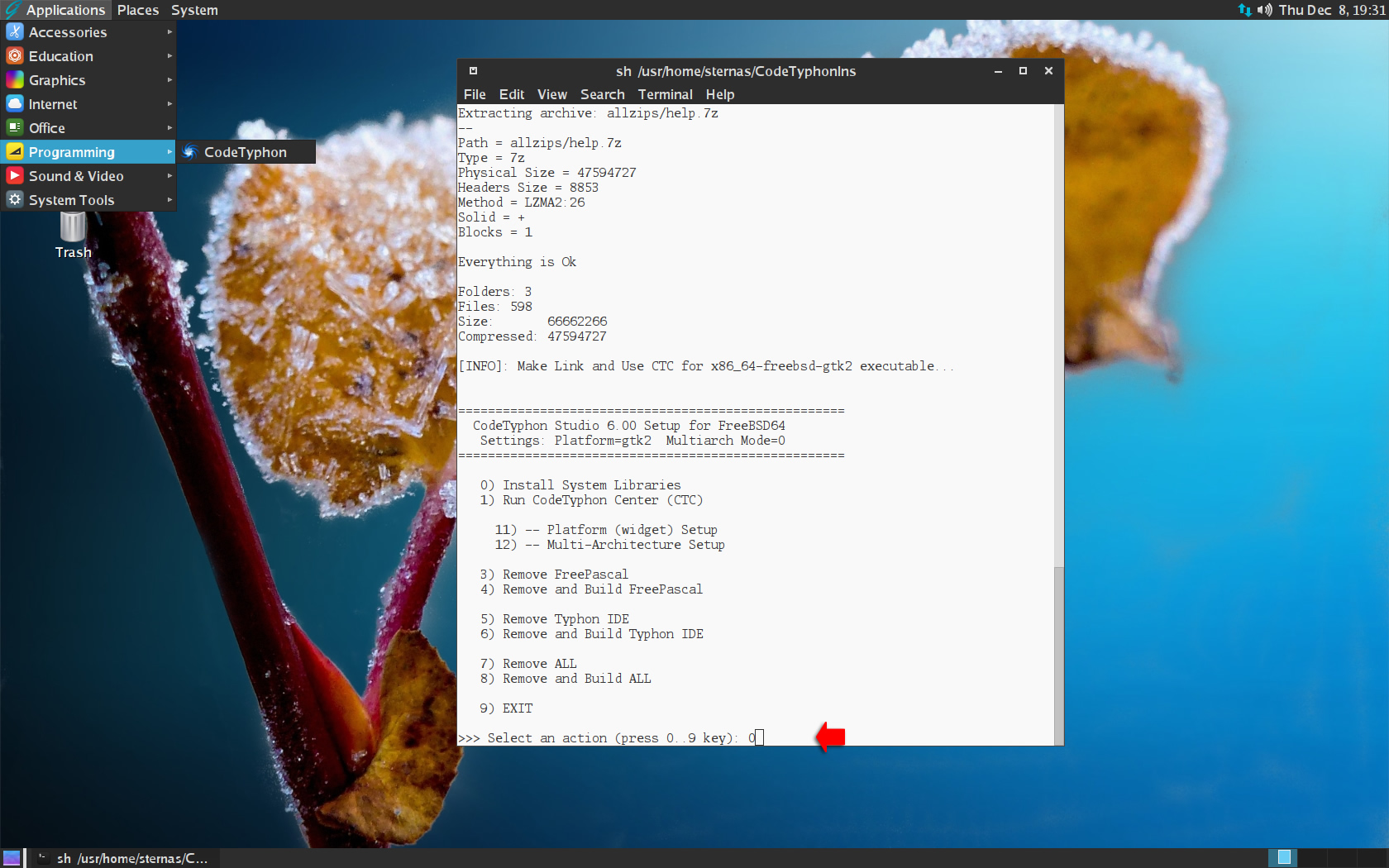
Task: Click the terminal scrollbar track above thumb
Action: (x=1058, y=336)
